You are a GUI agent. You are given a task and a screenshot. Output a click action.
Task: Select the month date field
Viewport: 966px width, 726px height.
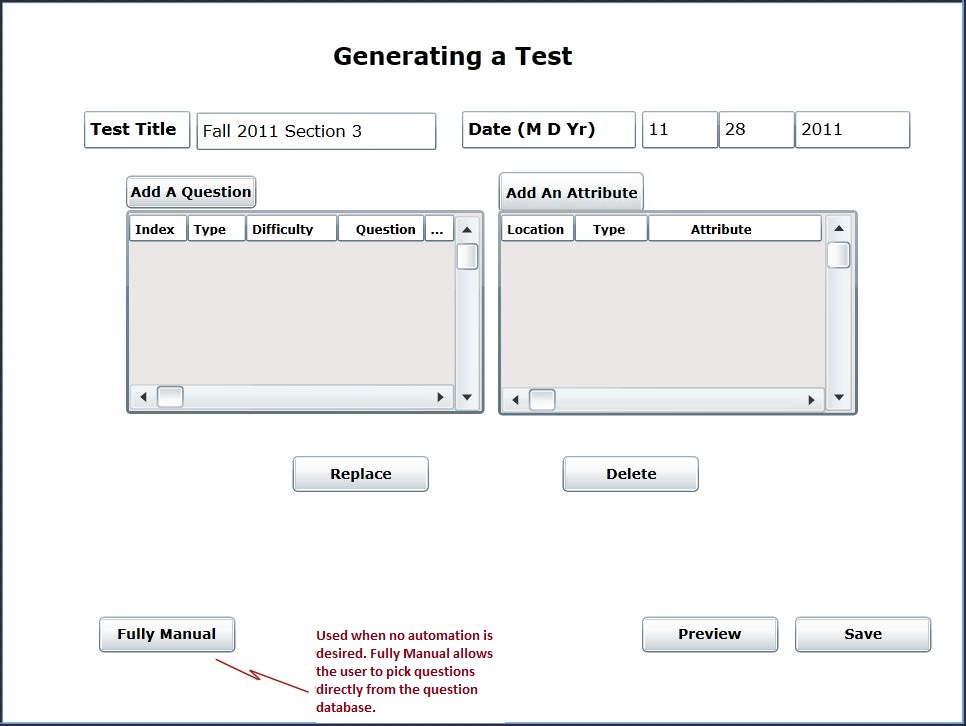pyautogui.click(x=679, y=130)
